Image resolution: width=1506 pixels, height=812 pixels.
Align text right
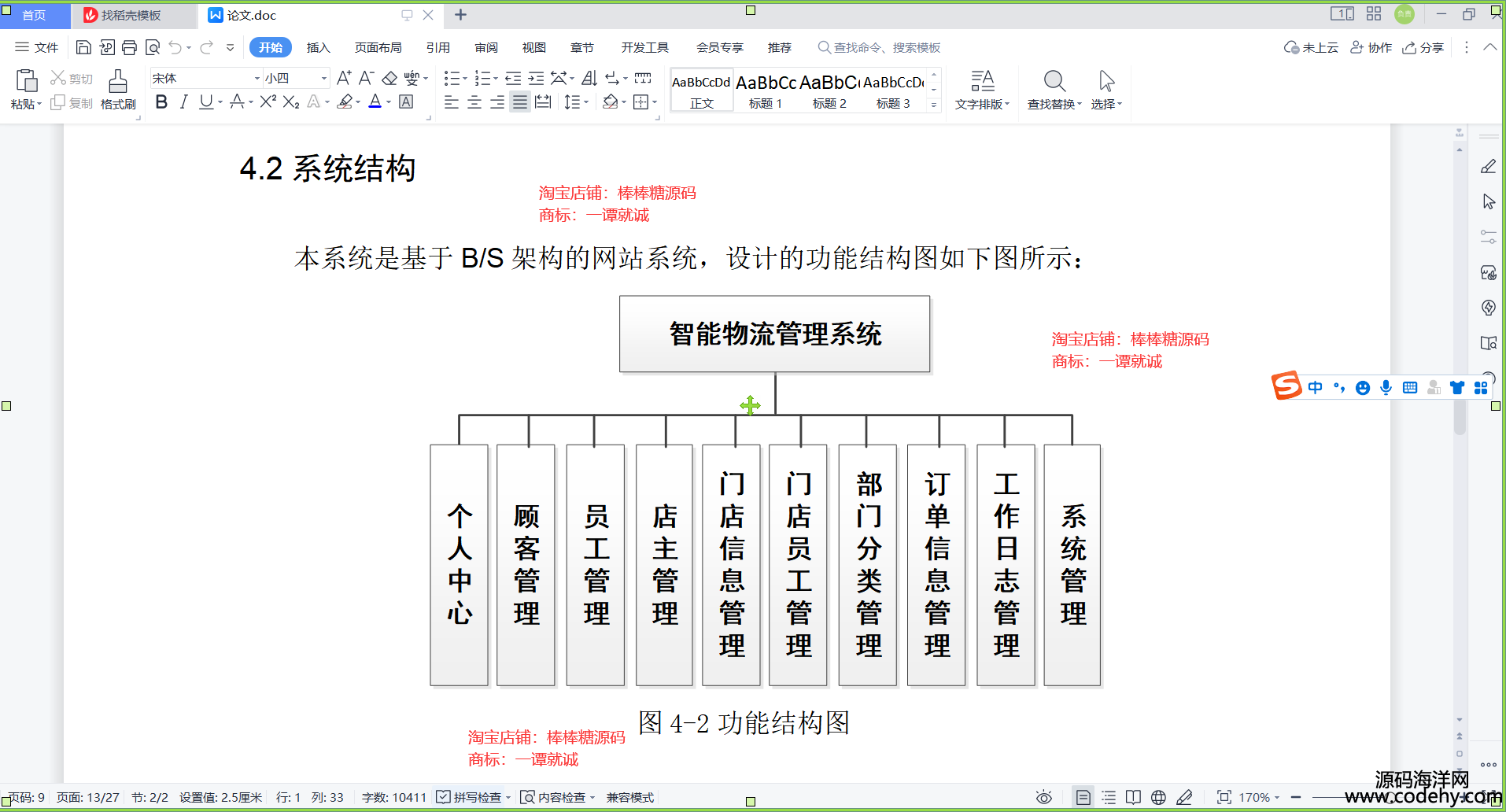point(497,101)
